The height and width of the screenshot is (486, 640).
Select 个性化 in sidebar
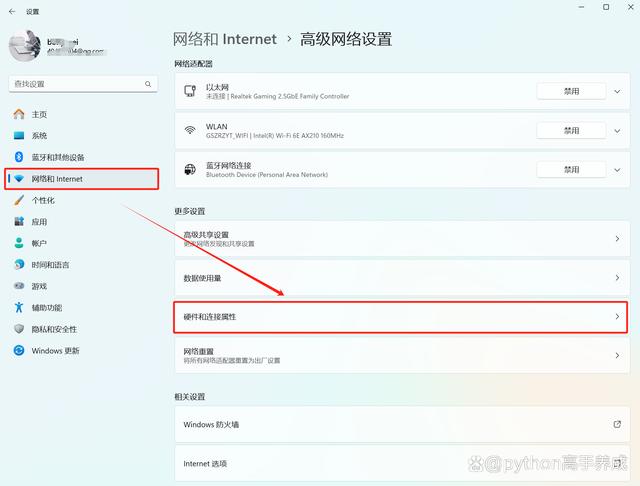click(82, 200)
